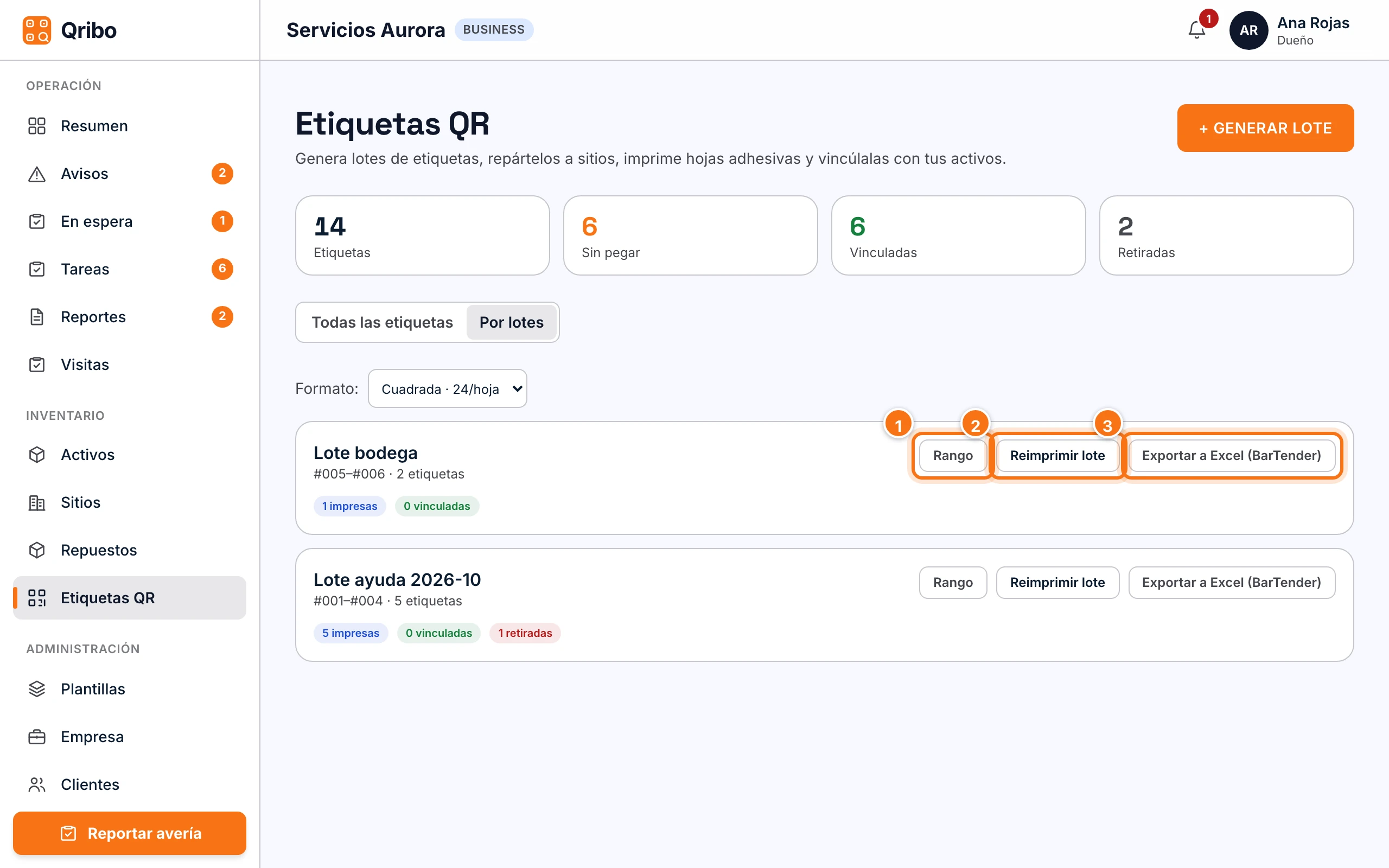This screenshot has width=1389, height=868.
Task: Select the Por lotes tab
Action: point(512,322)
